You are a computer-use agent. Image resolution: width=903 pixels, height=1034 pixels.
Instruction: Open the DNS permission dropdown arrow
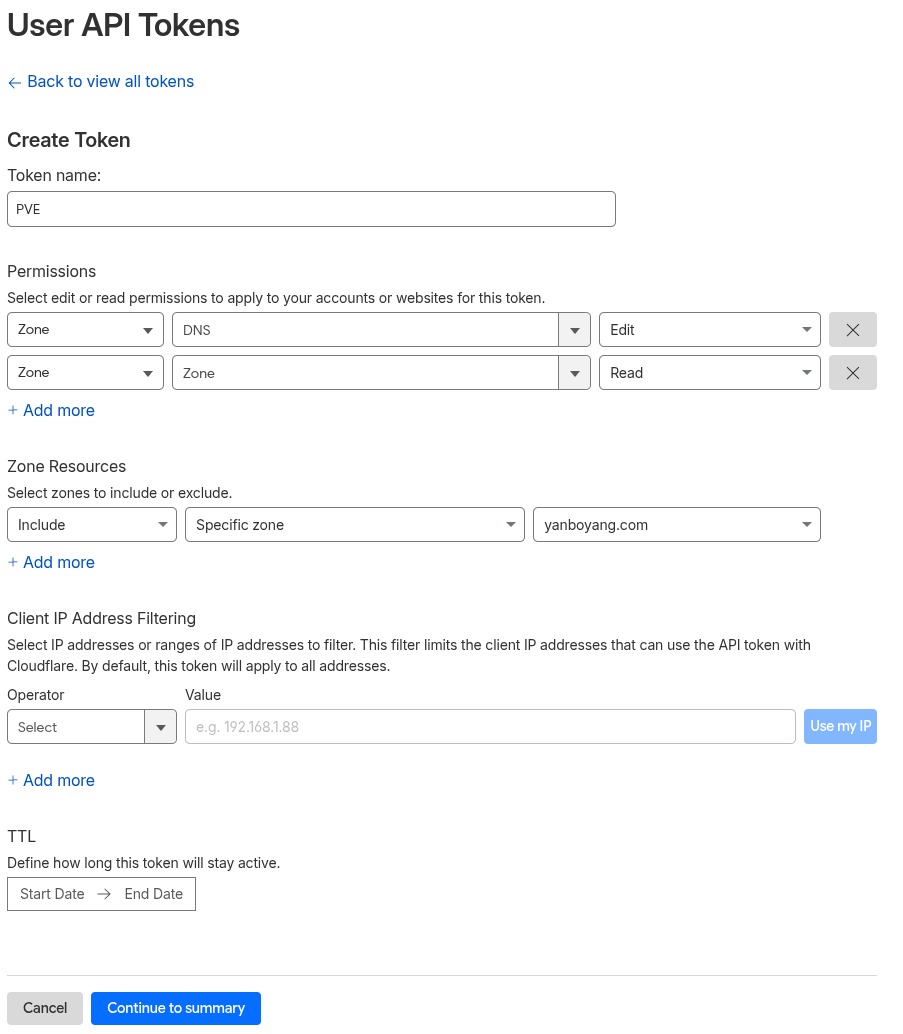tap(574, 330)
